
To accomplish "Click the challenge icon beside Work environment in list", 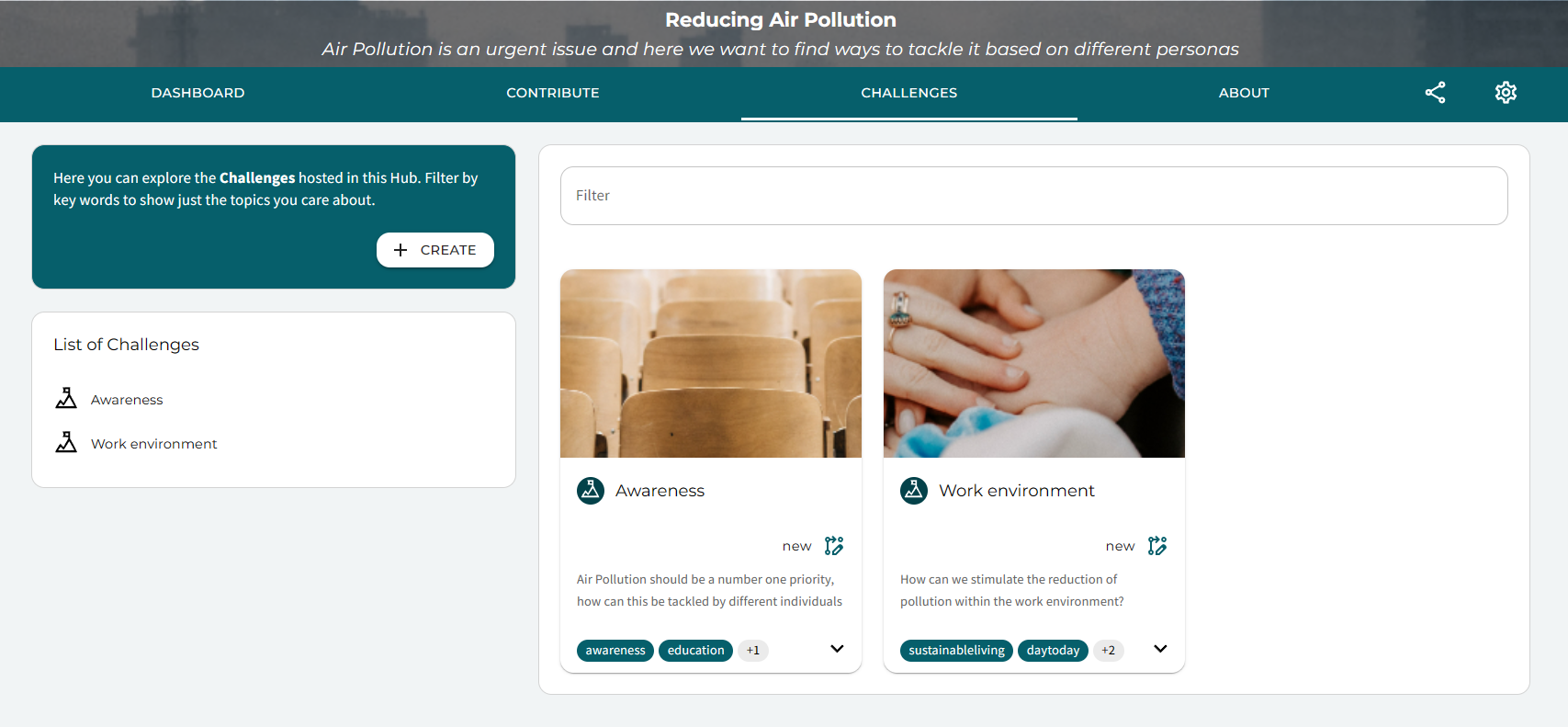I will click(66, 443).
